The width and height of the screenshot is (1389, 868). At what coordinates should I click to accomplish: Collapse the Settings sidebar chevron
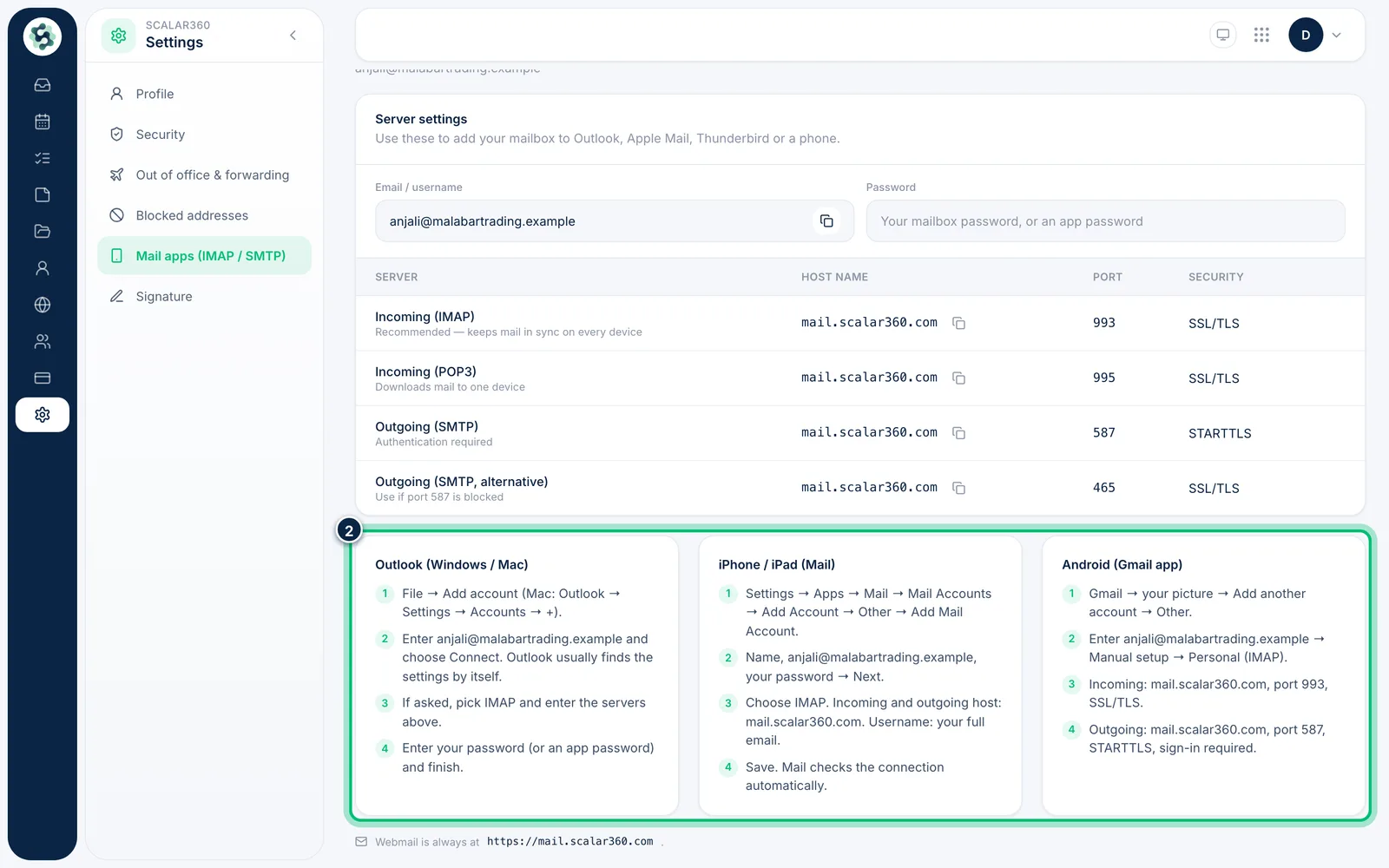click(x=293, y=36)
